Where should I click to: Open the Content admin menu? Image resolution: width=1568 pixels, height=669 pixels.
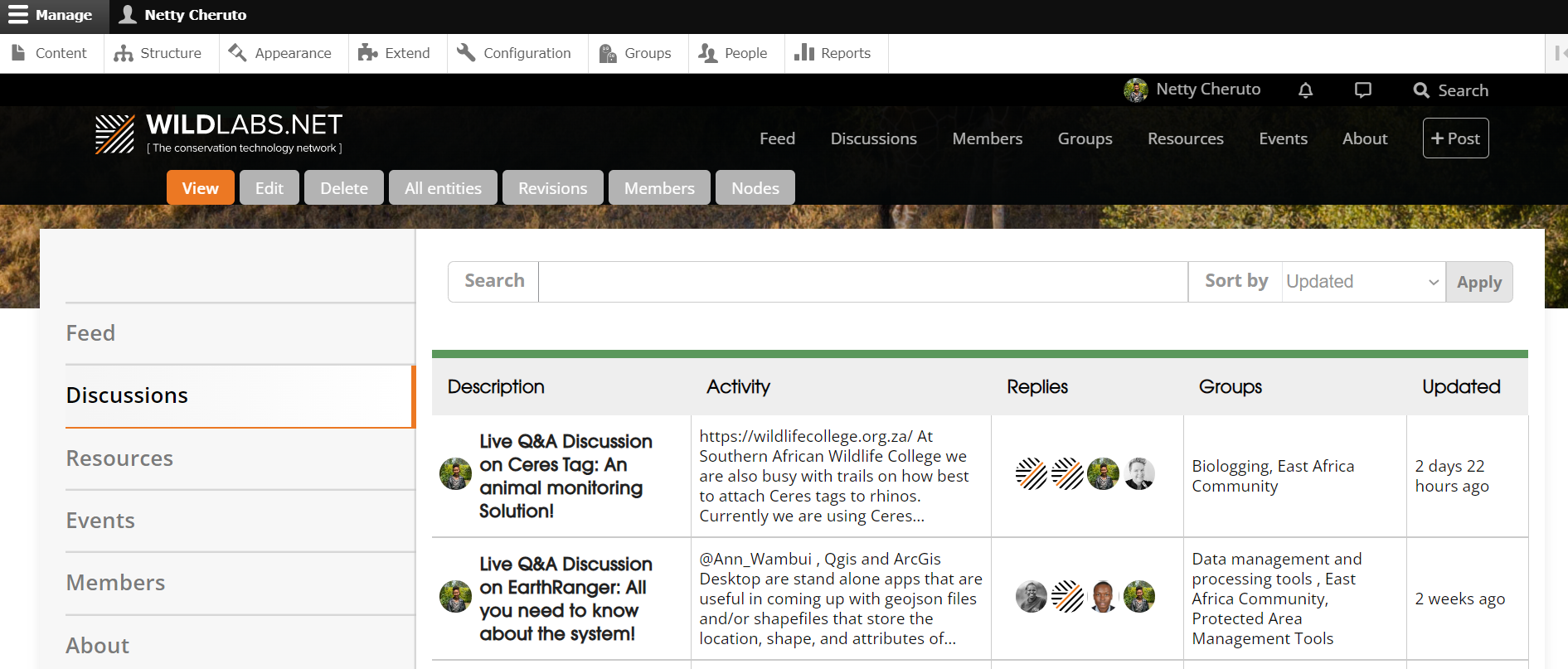50,53
